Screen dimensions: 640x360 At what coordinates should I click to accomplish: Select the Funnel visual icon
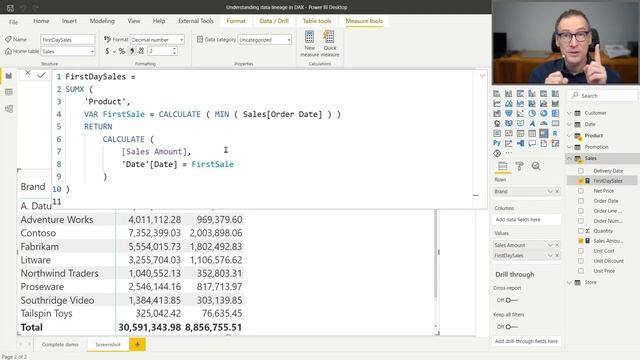(509, 113)
